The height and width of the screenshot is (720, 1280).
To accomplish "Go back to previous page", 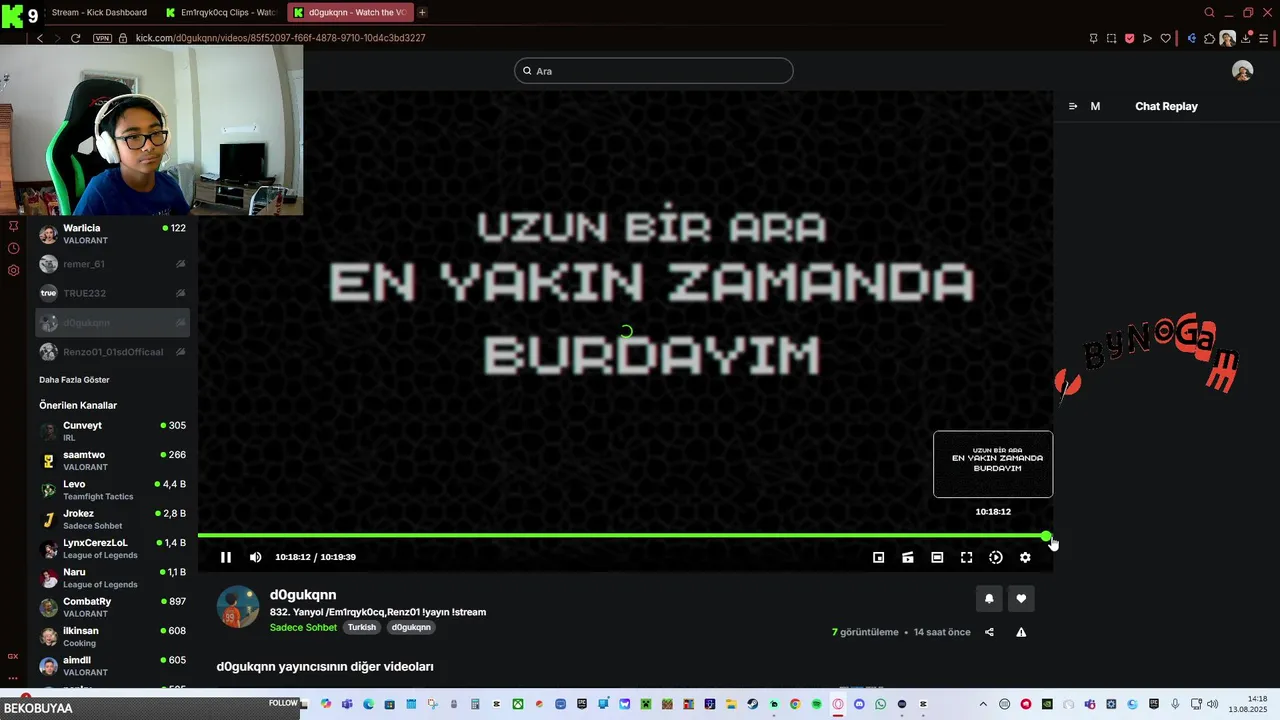I will click(40, 38).
